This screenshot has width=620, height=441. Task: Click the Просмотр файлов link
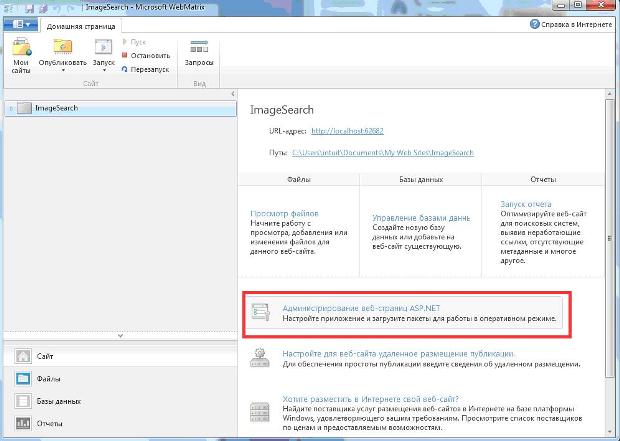point(284,214)
